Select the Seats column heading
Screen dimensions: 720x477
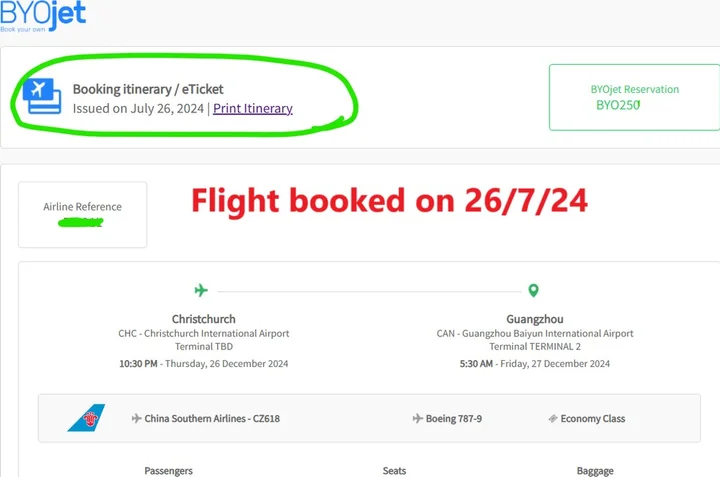pos(394,470)
